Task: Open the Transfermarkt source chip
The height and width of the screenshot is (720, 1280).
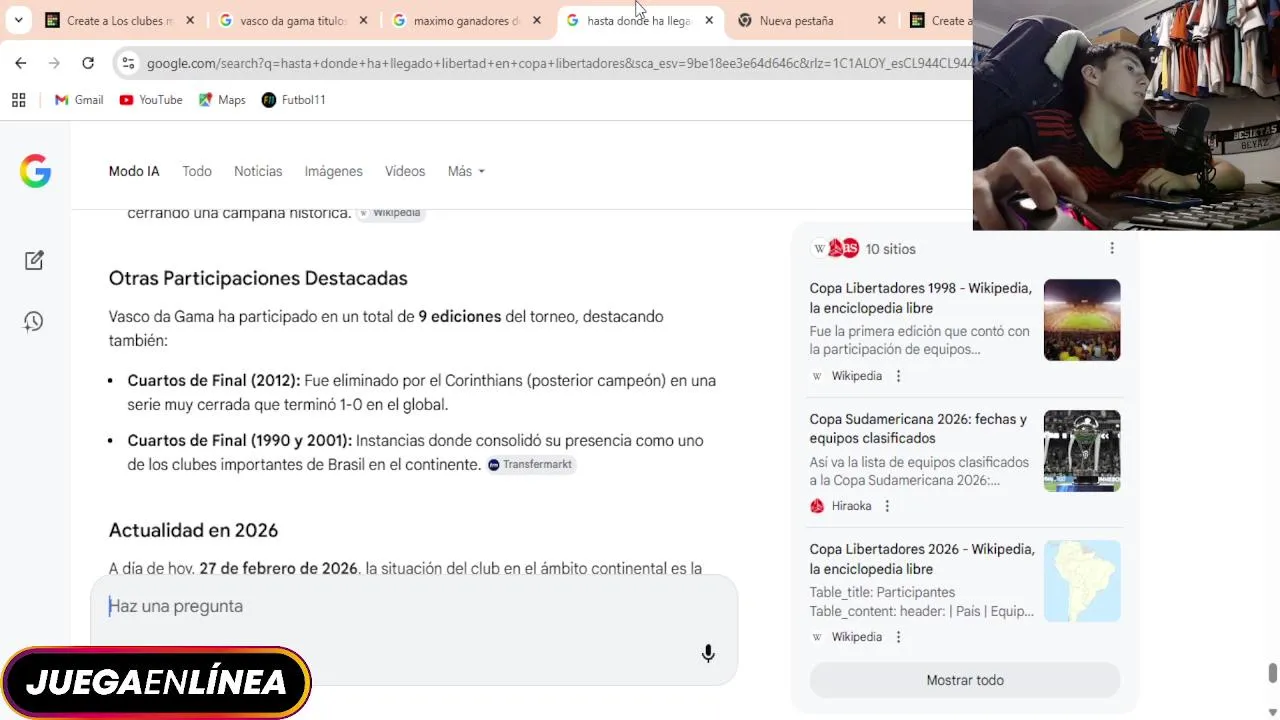Action: point(530,464)
